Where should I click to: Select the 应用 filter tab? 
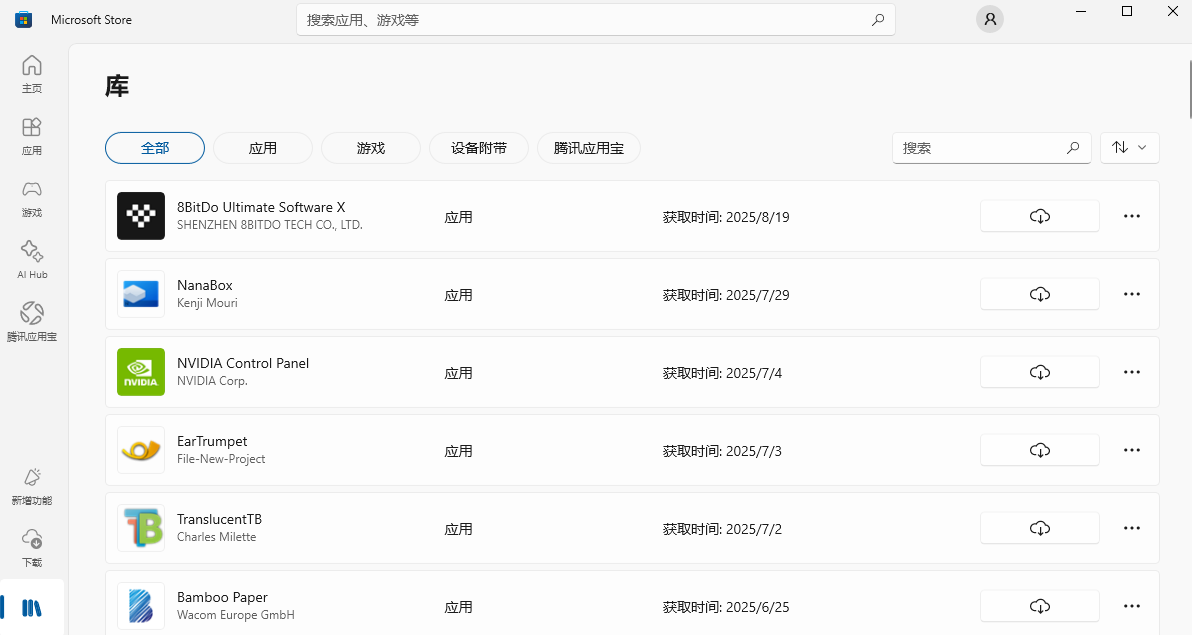pyautogui.click(x=263, y=148)
